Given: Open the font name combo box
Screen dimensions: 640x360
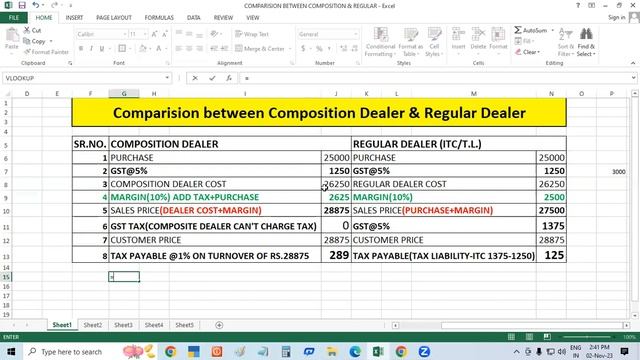Looking at the screenshot, I should pos(101,34).
